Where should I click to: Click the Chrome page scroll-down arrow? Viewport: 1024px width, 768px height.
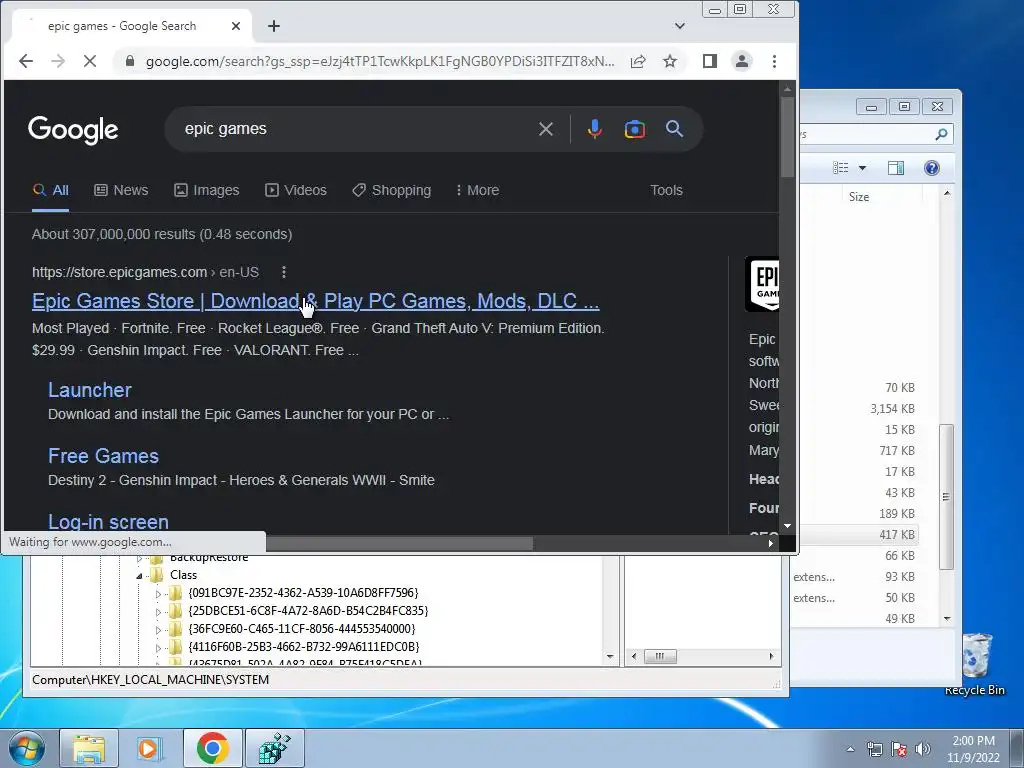788,526
